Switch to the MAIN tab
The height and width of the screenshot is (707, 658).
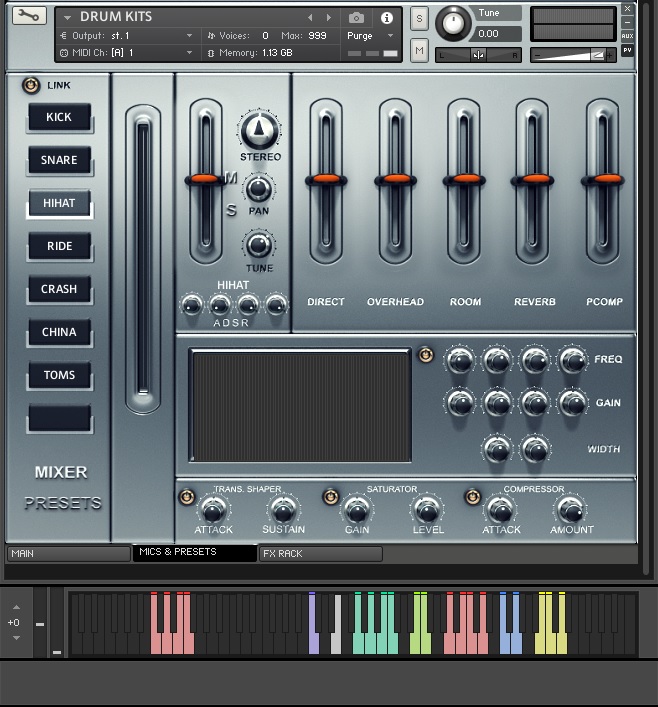pyautogui.click(x=69, y=554)
